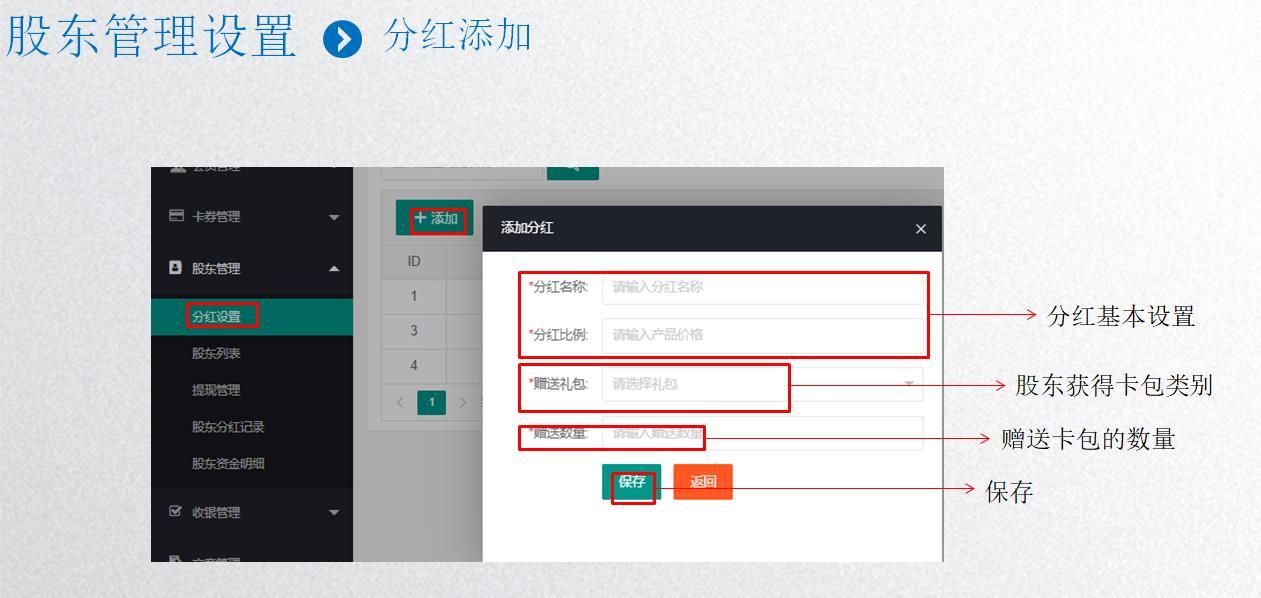Select 分红设置 in the sidebar
The image size is (1261, 598).
point(216,317)
